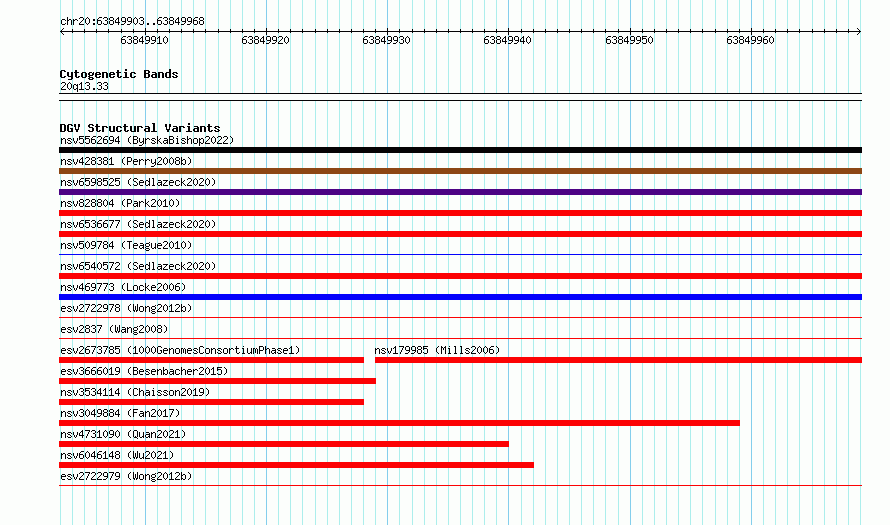Click ruler position 63849910
The height and width of the screenshot is (525, 890).
[x=144, y=40]
